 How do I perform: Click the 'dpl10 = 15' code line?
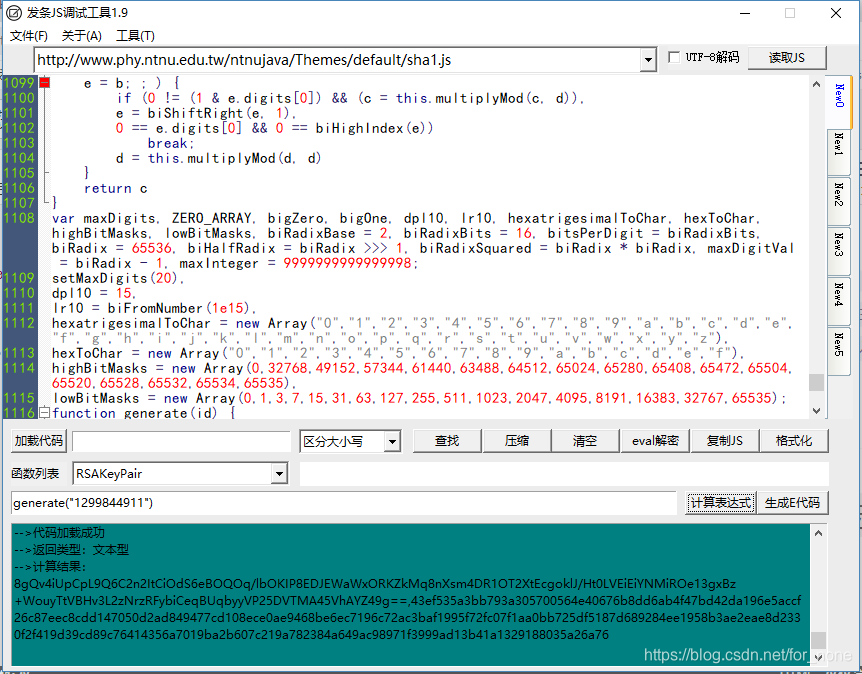point(94,293)
